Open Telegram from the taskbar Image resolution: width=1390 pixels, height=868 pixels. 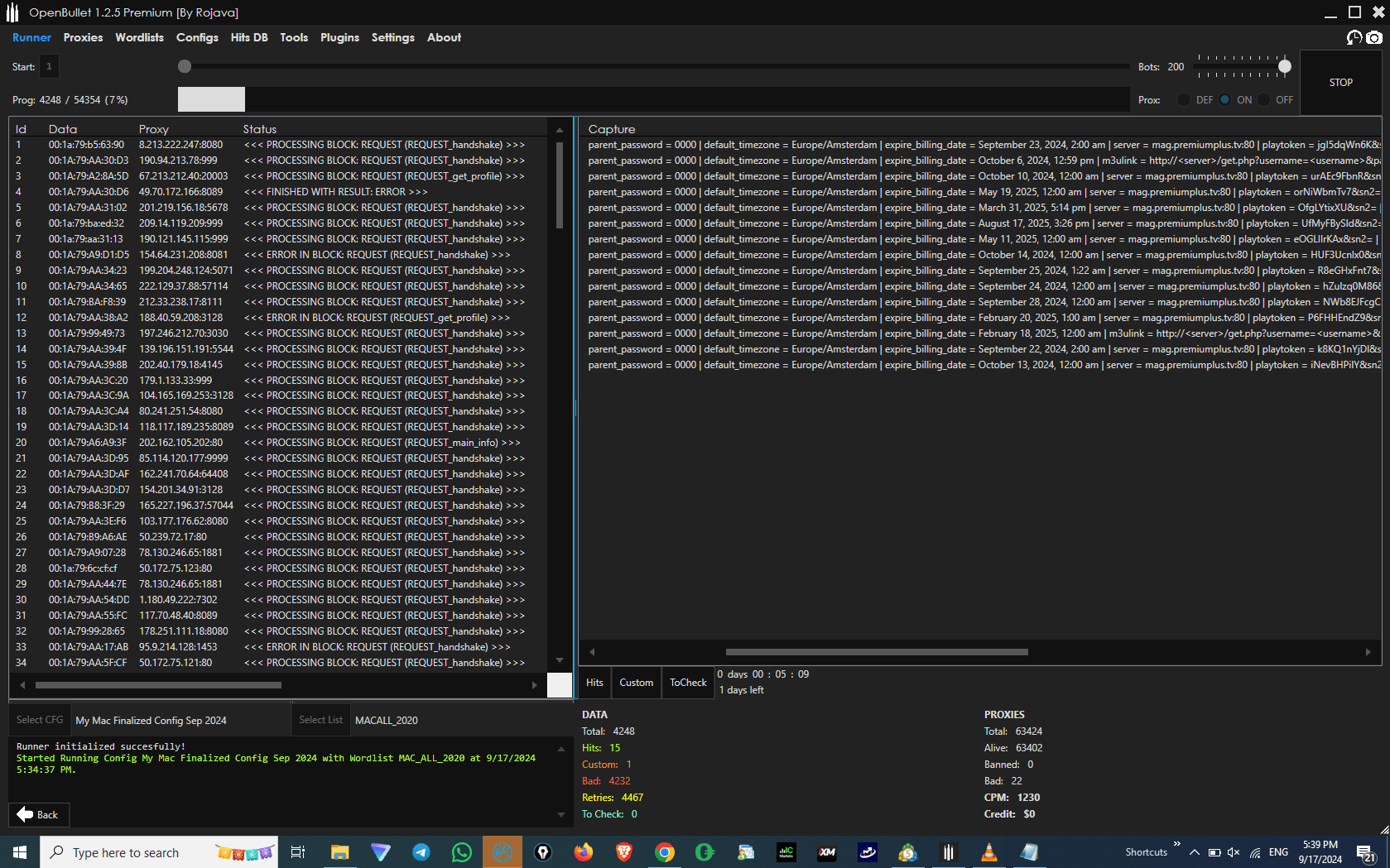[x=421, y=852]
